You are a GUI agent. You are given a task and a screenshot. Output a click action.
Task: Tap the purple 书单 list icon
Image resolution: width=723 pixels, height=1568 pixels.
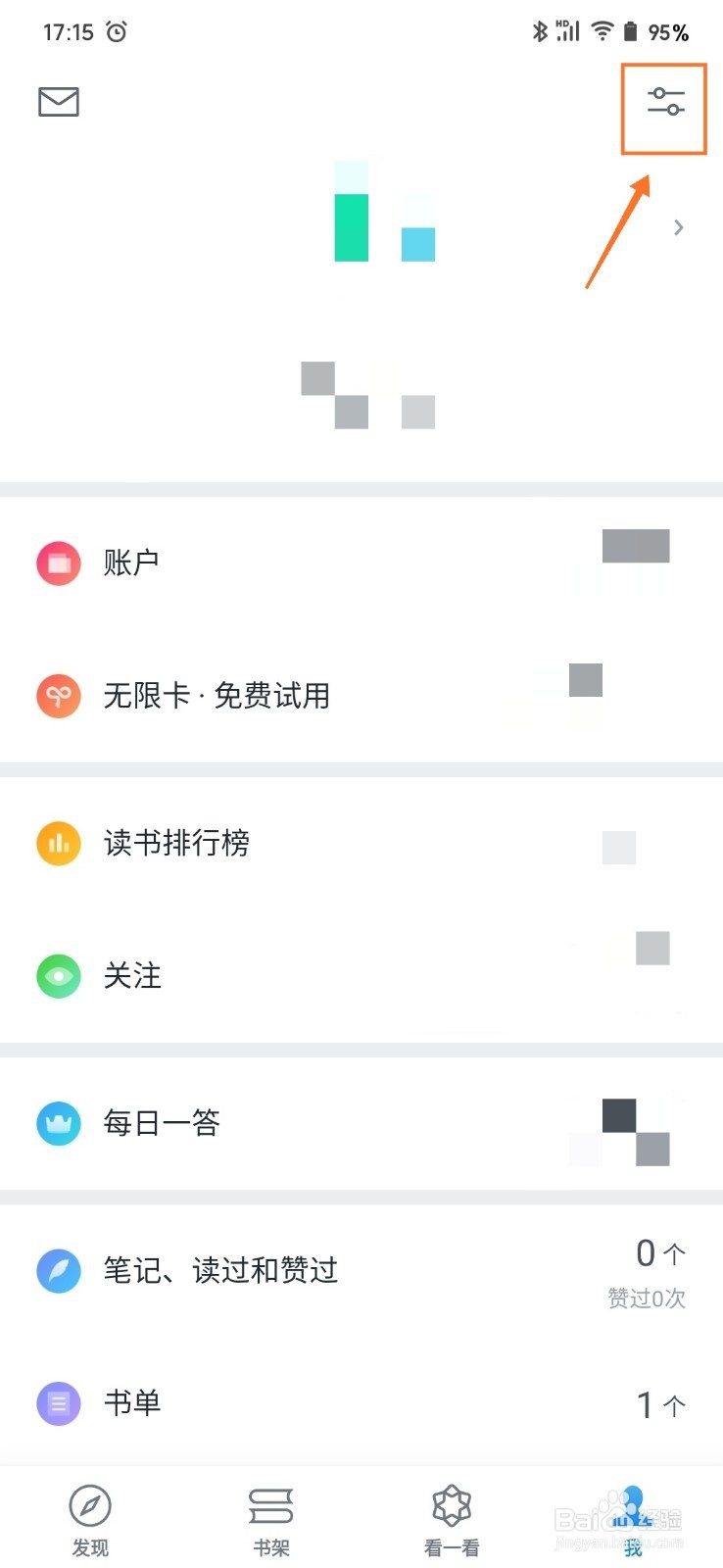[x=59, y=1403]
